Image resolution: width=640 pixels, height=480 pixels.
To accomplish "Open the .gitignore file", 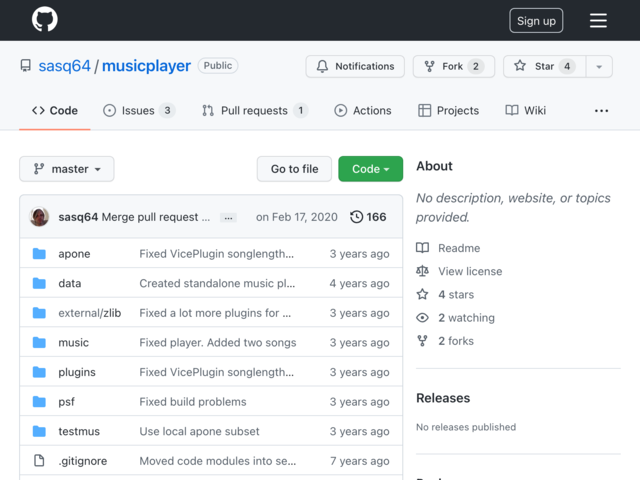I will click(83, 461).
